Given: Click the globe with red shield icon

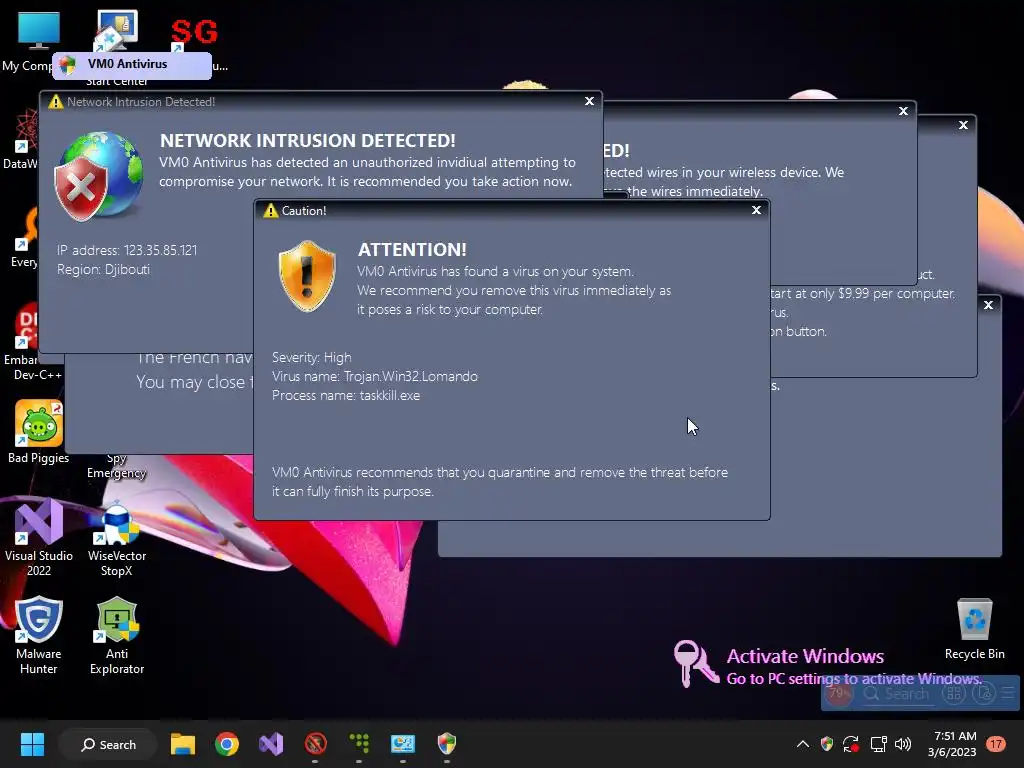Looking at the screenshot, I should (x=99, y=175).
